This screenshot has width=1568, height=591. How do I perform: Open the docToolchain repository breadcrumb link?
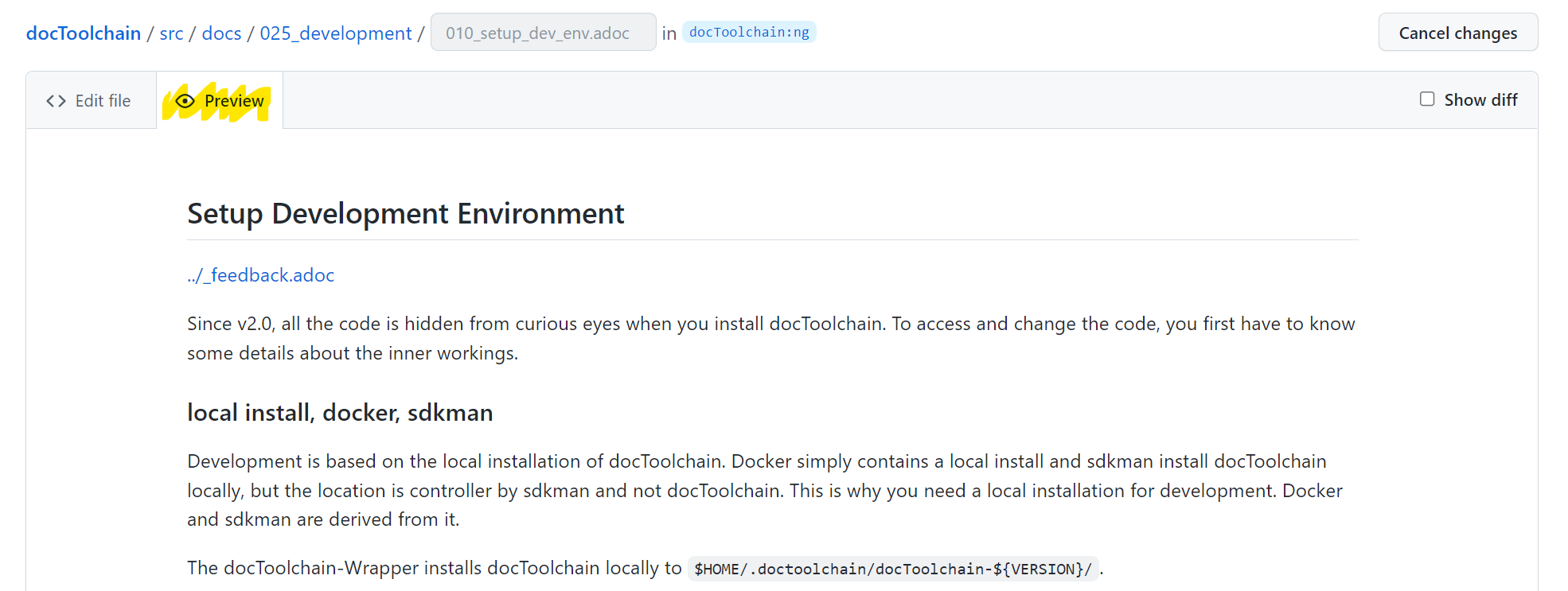(84, 33)
